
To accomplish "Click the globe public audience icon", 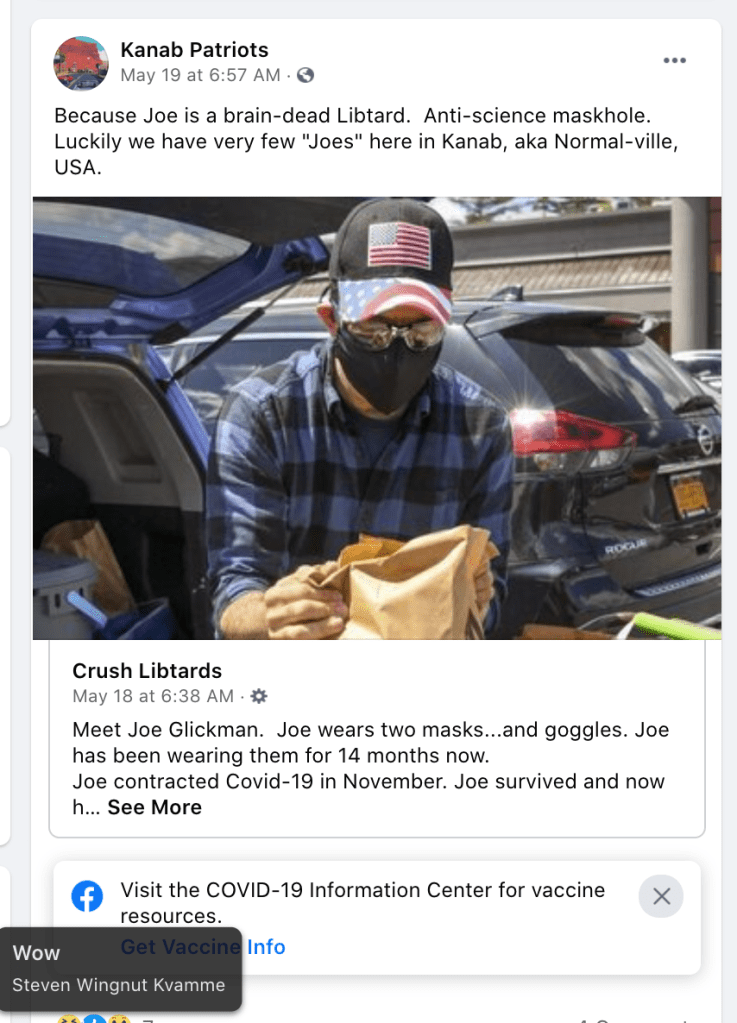I will coord(306,75).
